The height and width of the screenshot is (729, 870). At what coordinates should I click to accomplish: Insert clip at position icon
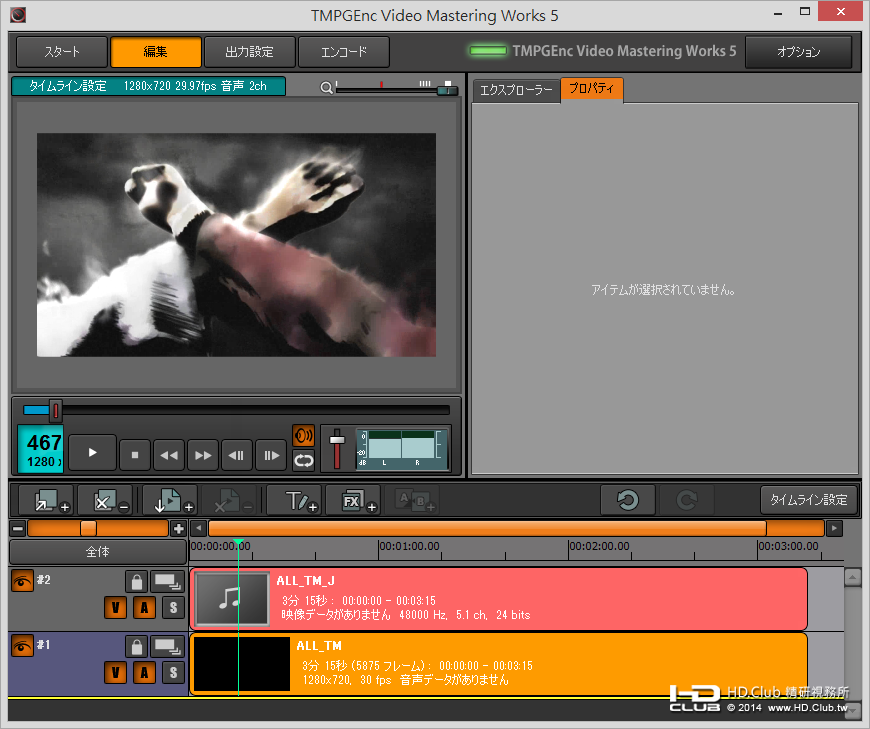[170, 500]
